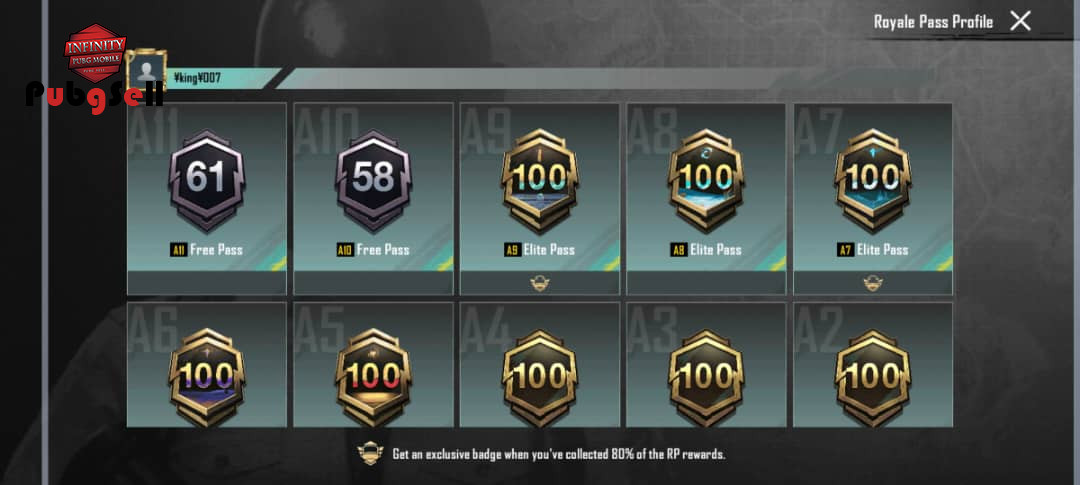Select the A2 gold level 100 badge
Image resolution: width=1080 pixels, height=485 pixels.
click(x=873, y=377)
